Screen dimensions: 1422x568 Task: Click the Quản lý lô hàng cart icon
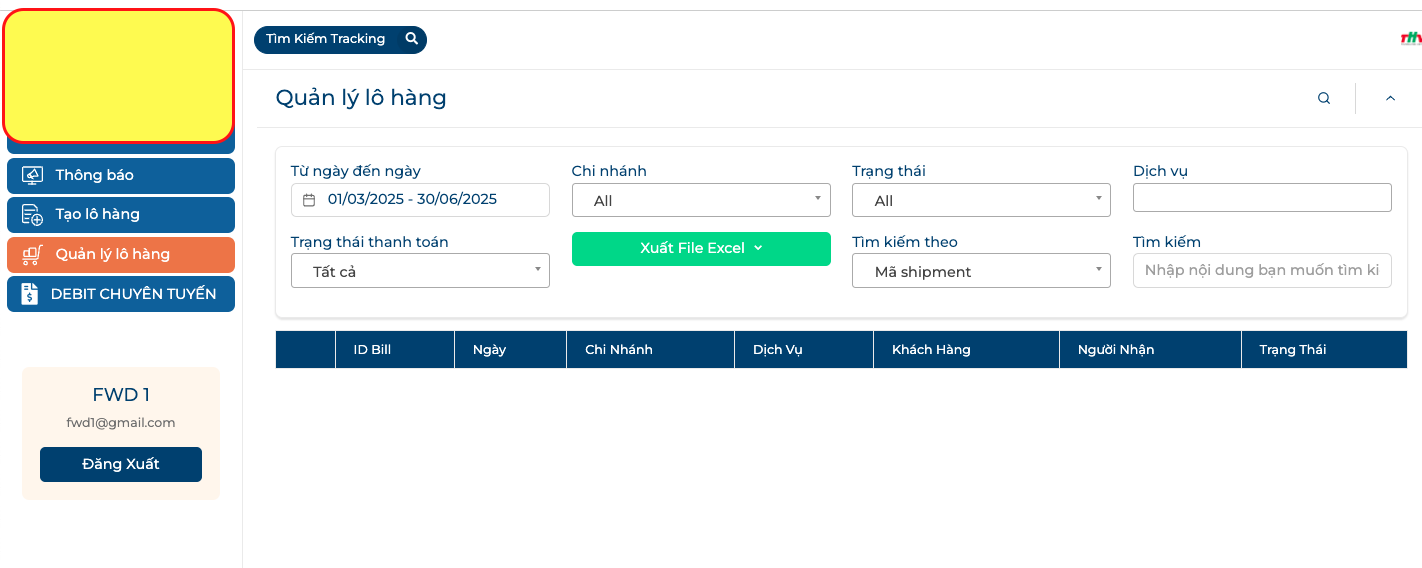tap(32, 255)
